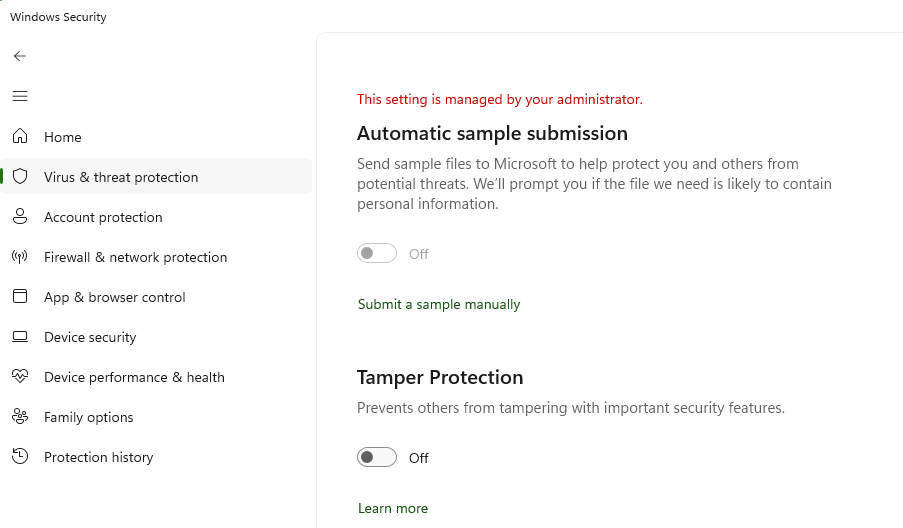Toggle the Automatic sample submission switch
The height and width of the screenshot is (528, 903).
point(377,254)
